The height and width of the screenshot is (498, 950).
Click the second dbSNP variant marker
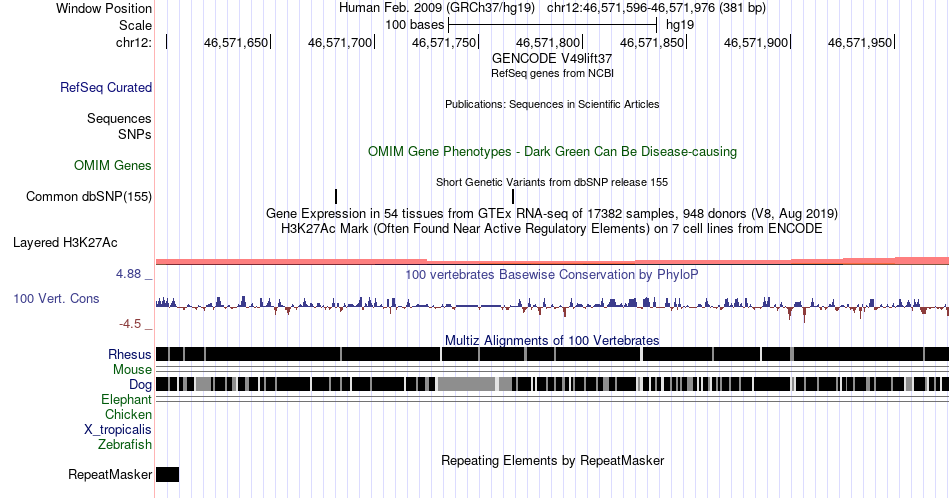513,196
